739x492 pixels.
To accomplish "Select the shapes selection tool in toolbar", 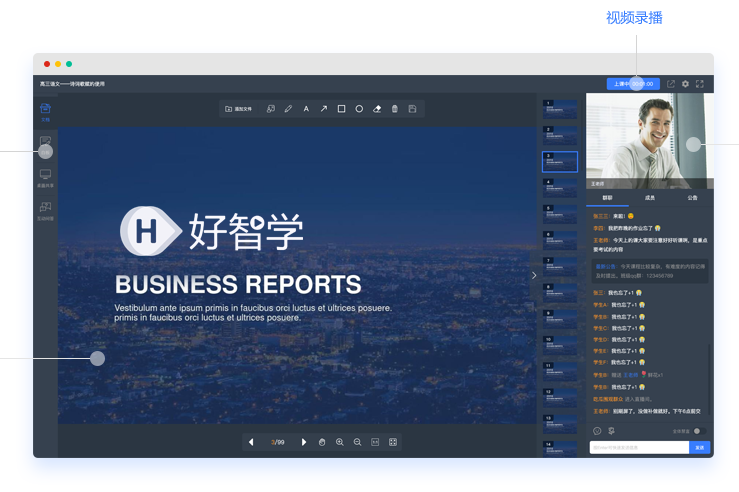I will (271, 109).
